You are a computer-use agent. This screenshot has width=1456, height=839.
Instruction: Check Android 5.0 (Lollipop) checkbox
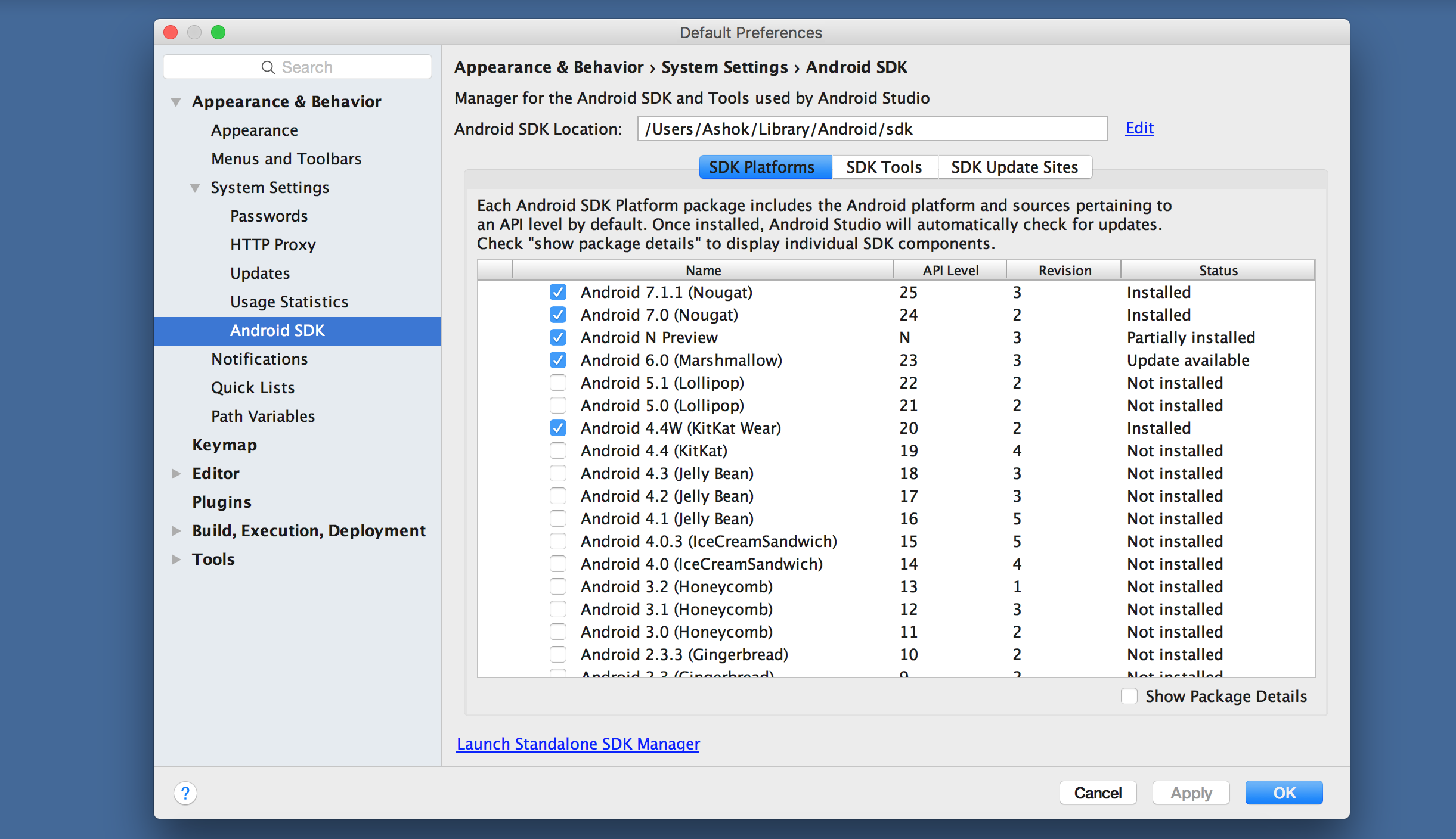(x=558, y=405)
